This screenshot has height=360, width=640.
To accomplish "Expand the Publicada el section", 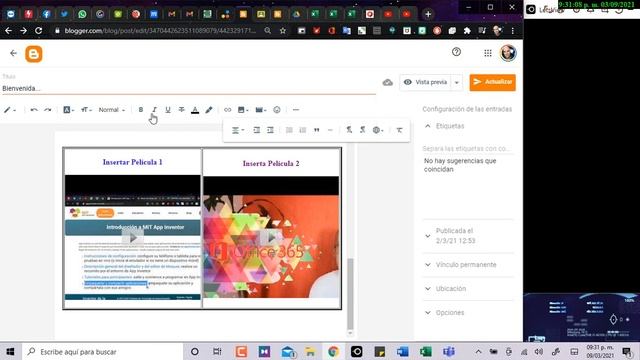I will 427,236.
